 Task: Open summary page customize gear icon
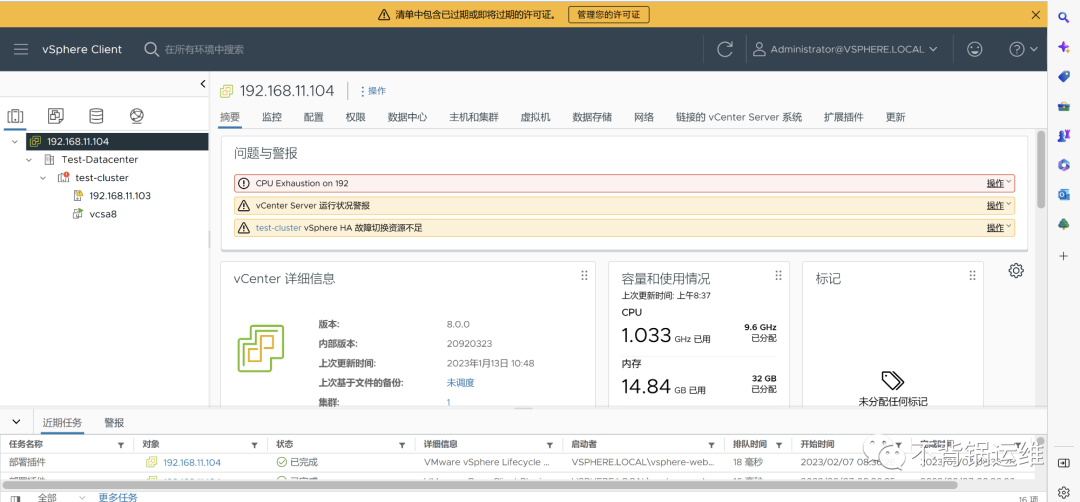(1016, 271)
